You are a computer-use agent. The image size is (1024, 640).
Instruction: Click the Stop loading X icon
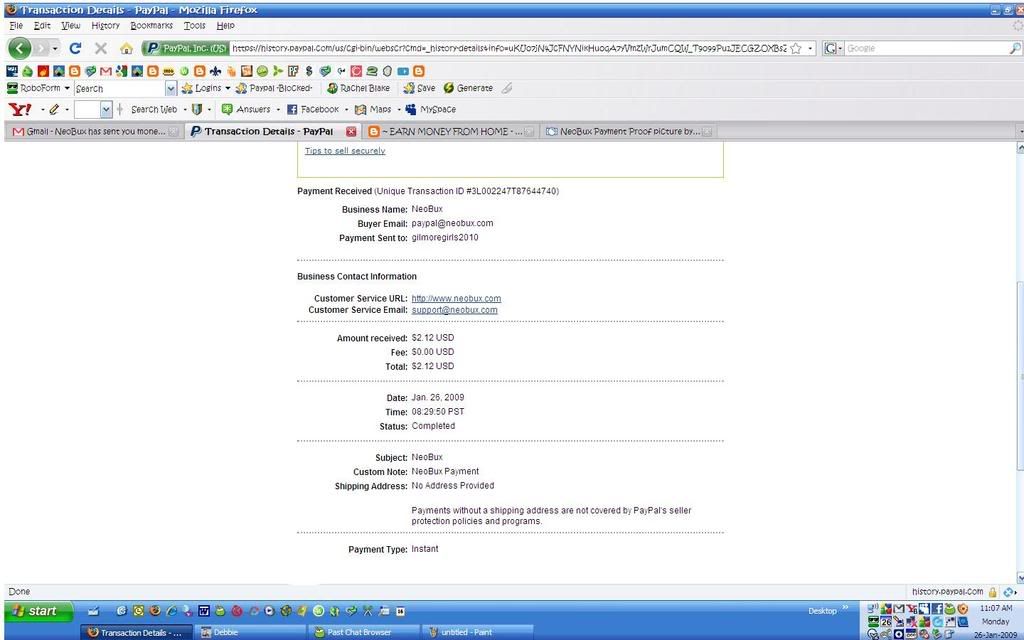pyautogui.click(x=100, y=48)
